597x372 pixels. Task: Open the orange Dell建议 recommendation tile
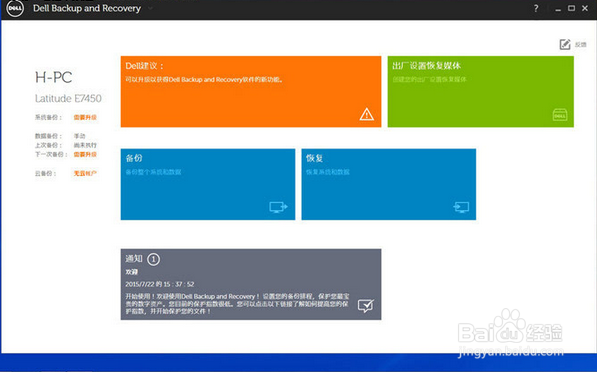pos(251,91)
